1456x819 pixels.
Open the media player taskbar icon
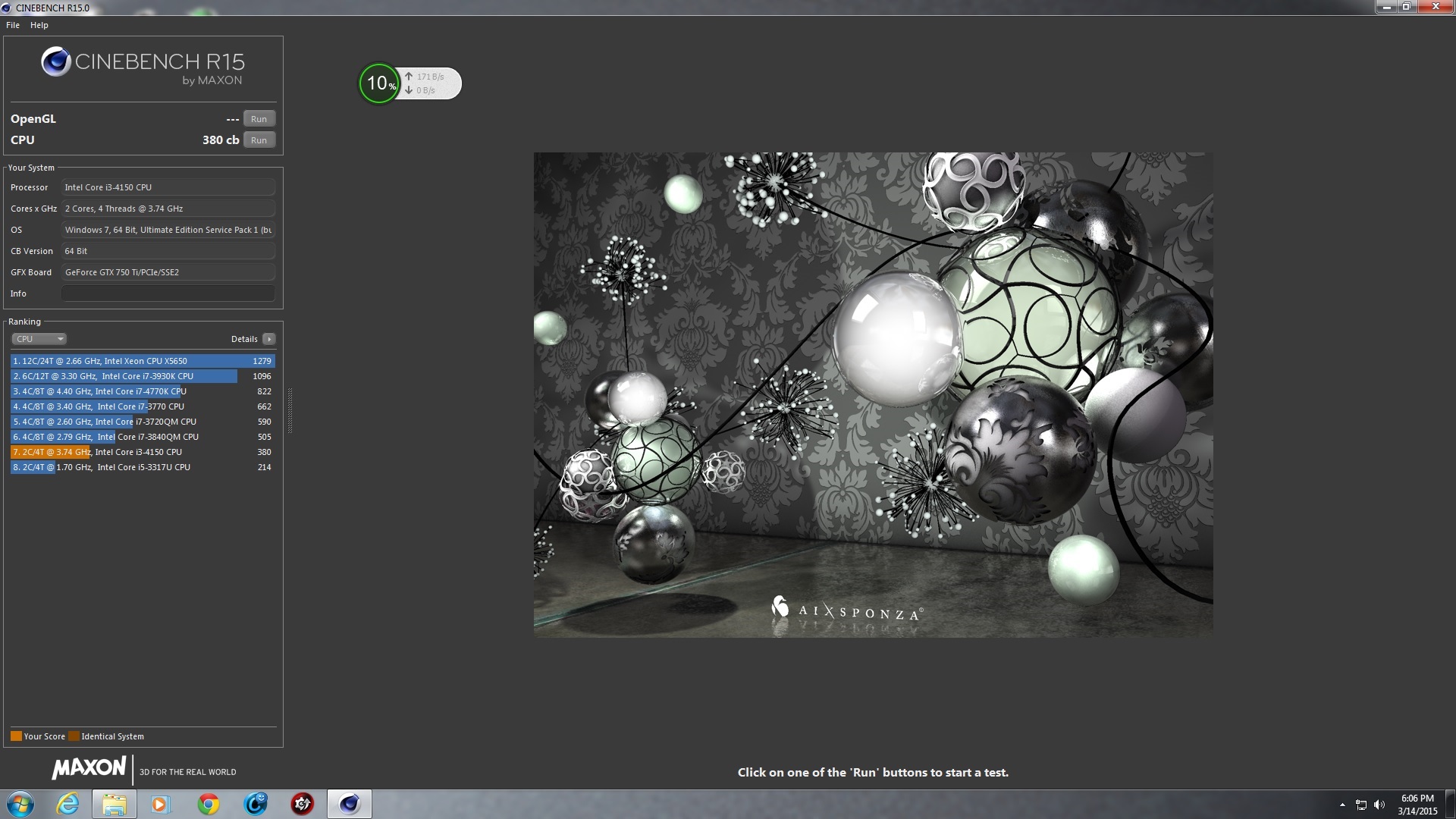[160, 804]
